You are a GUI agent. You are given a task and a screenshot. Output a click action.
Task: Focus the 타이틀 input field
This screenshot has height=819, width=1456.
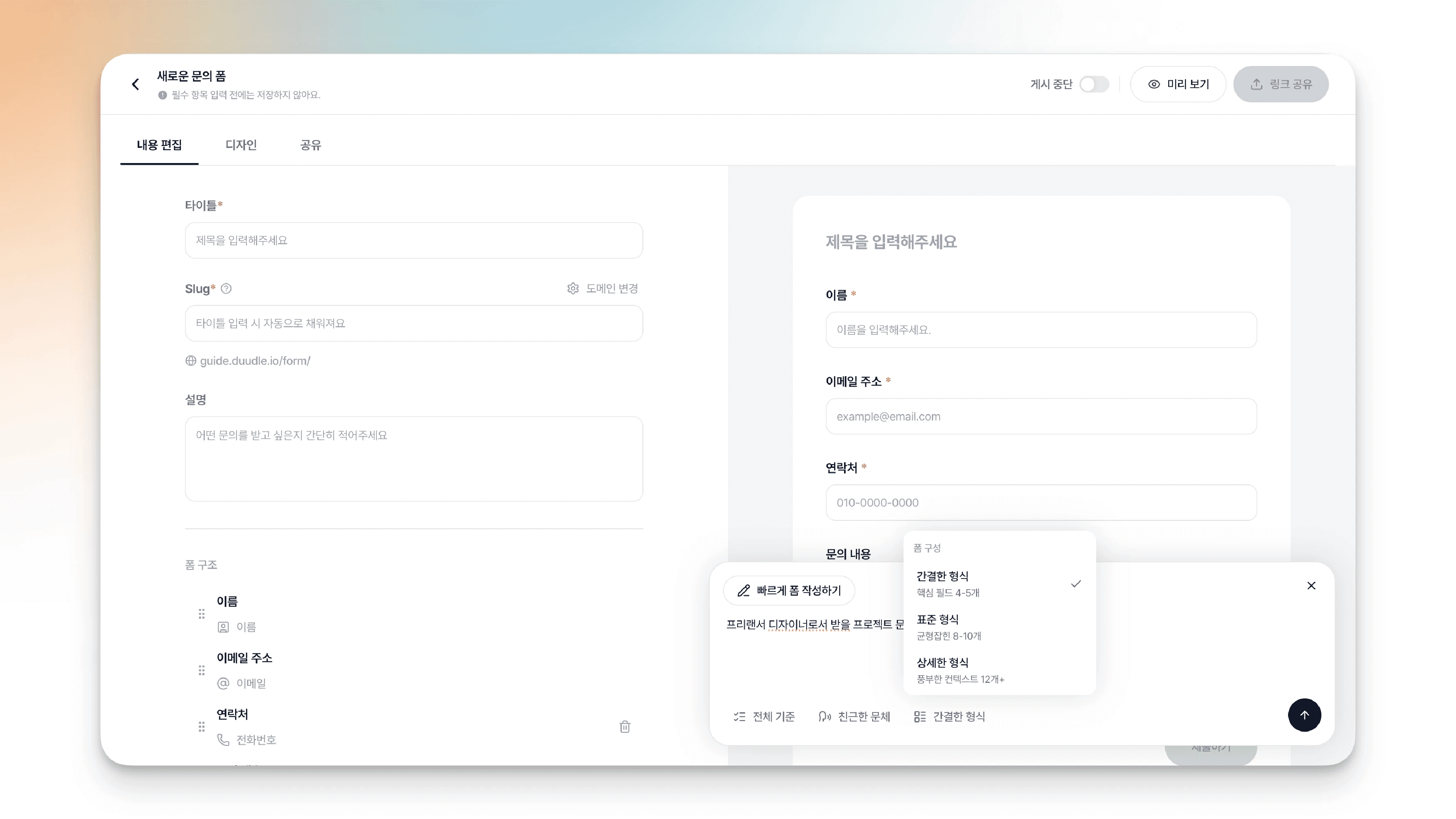pos(414,240)
